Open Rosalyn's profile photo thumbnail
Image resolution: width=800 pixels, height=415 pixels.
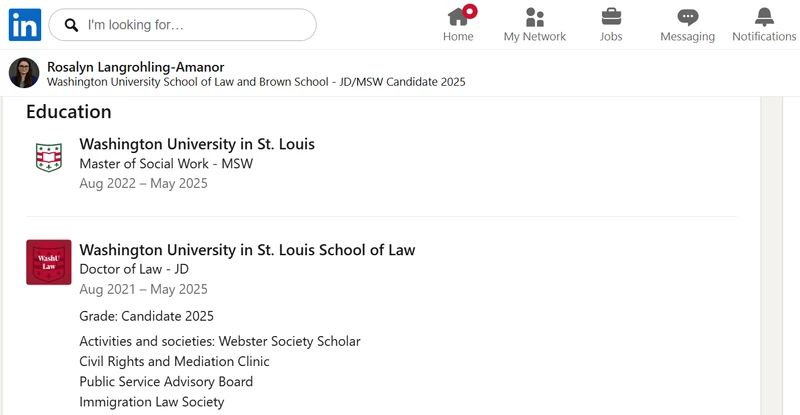pos(24,72)
